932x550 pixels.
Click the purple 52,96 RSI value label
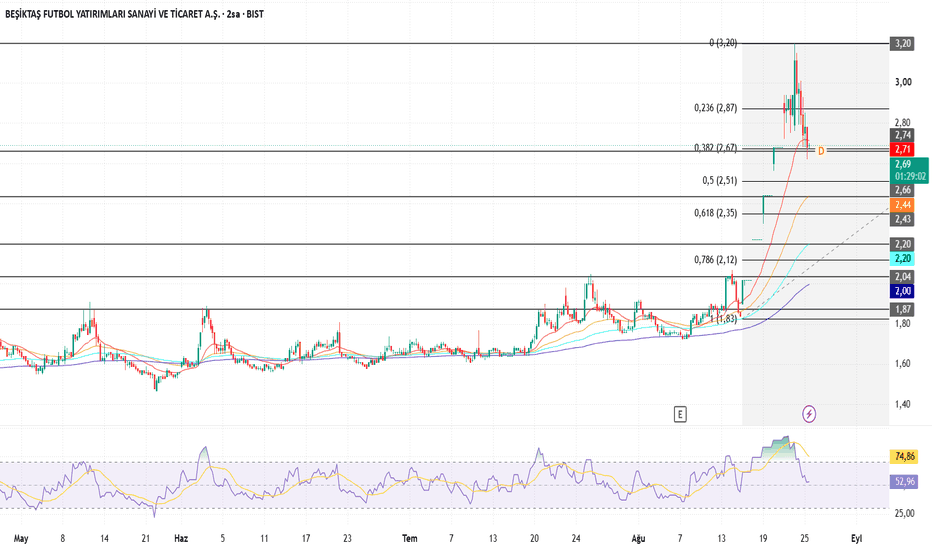tap(904, 482)
